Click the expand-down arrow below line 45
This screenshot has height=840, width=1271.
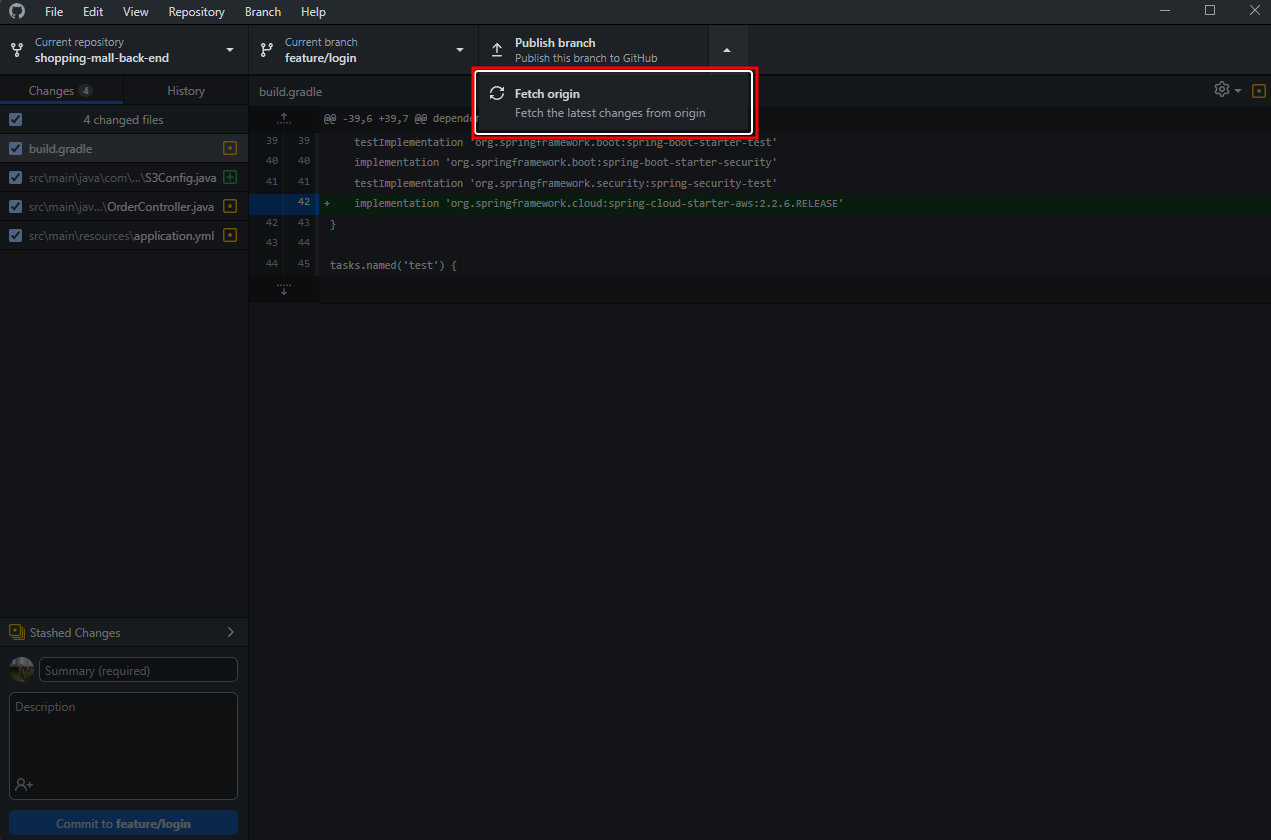click(x=284, y=290)
